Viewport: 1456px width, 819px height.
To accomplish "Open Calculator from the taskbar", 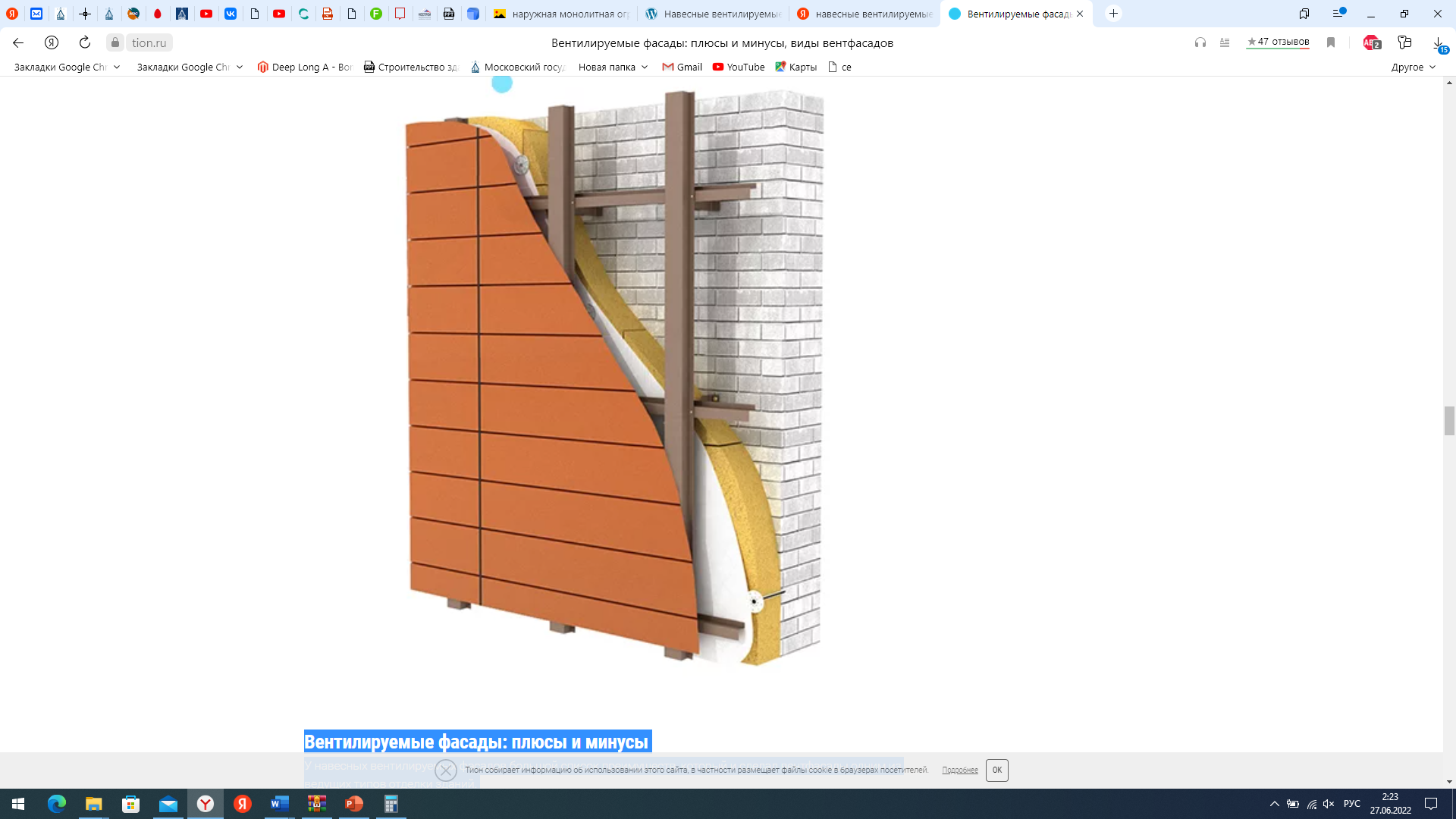I will pos(391,804).
